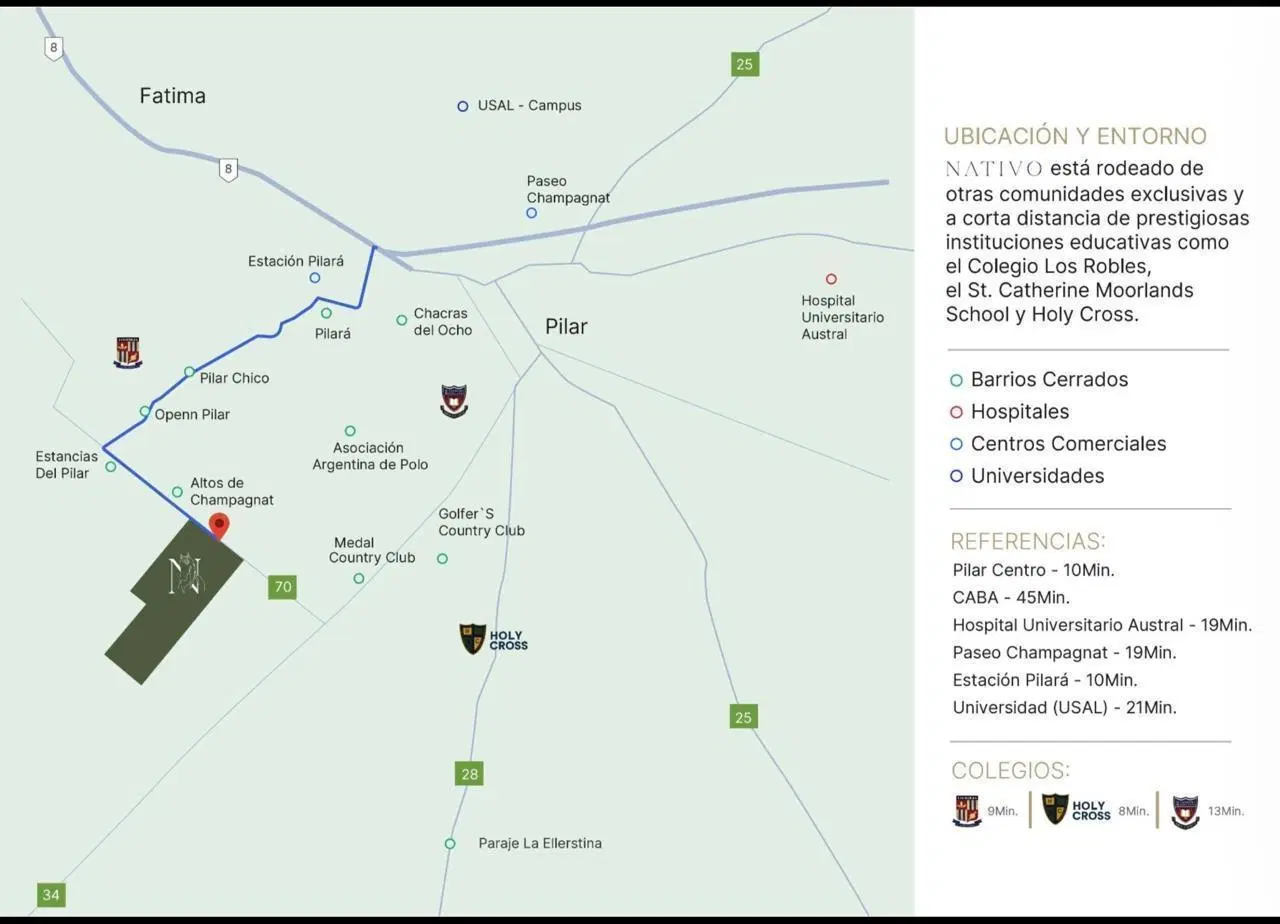Click the Openn Pilar circle marker
This screenshot has height=924, width=1280.
pos(145,411)
